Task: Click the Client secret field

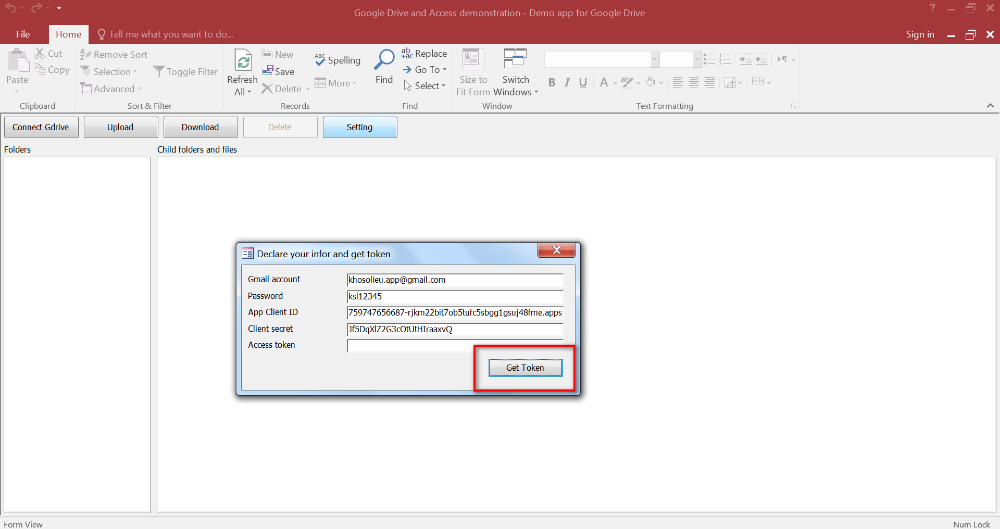Action: coord(455,329)
